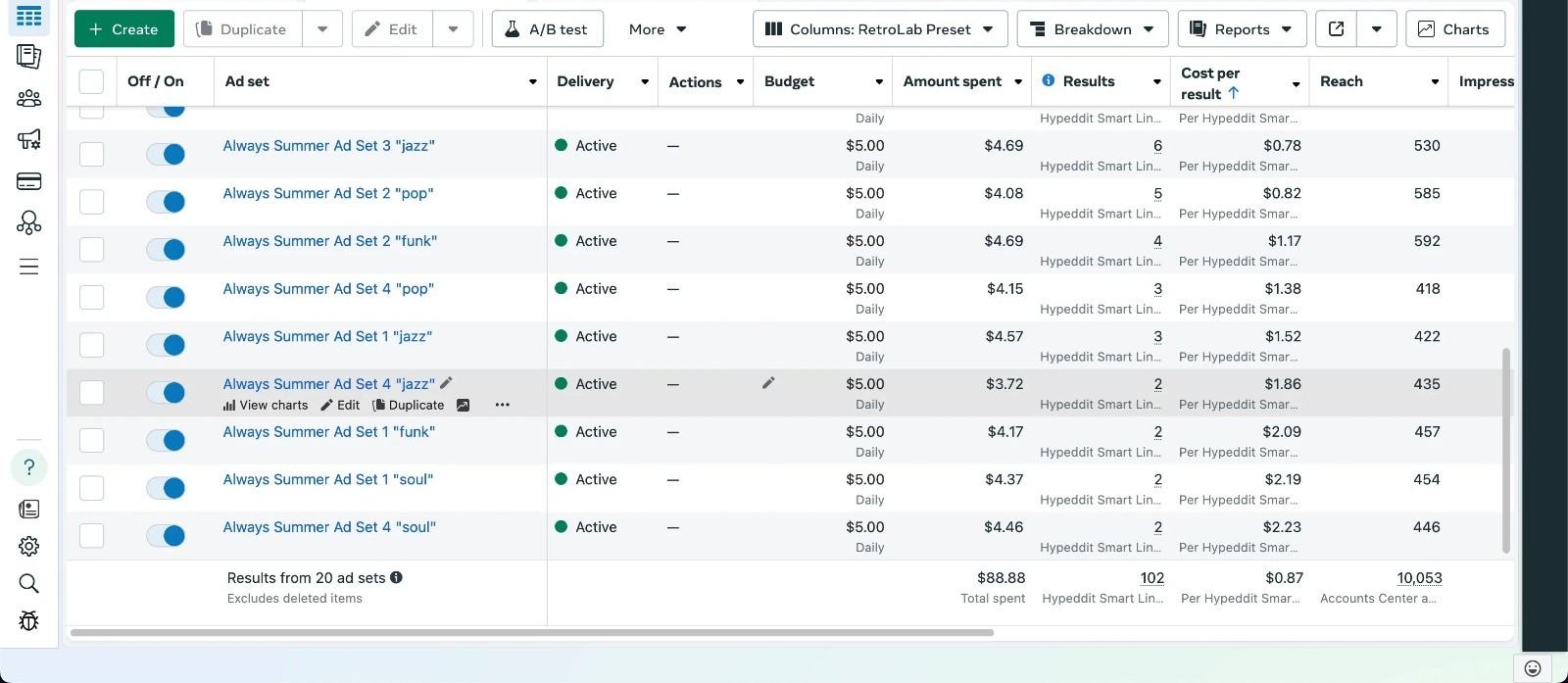The image size is (1568, 683).
Task: Open the three-dot menu for Ad Set 4 "jazz"
Action: click(502, 405)
